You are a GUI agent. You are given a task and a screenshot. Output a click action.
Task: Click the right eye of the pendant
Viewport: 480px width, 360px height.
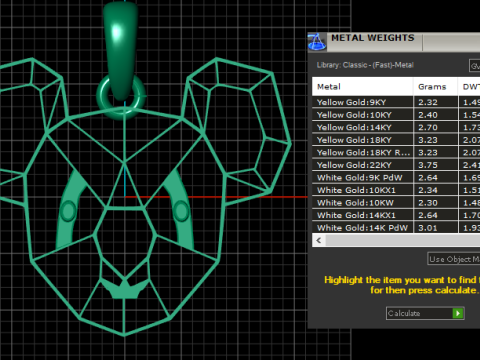(x=181, y=211)
